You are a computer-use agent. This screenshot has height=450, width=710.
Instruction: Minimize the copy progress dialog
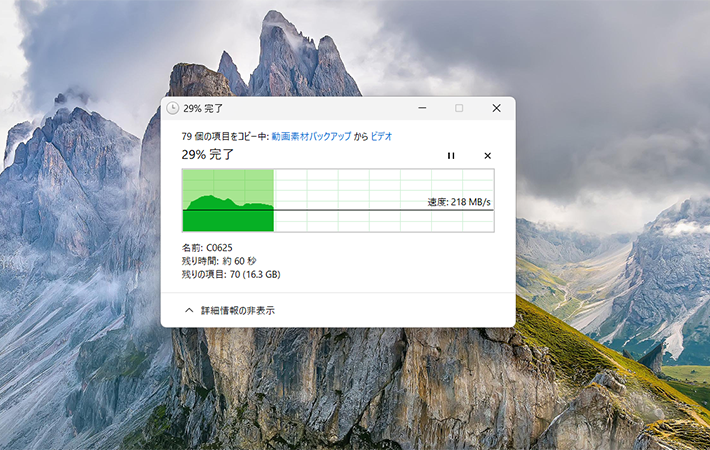pyautogui.click(x=422, y=108)
